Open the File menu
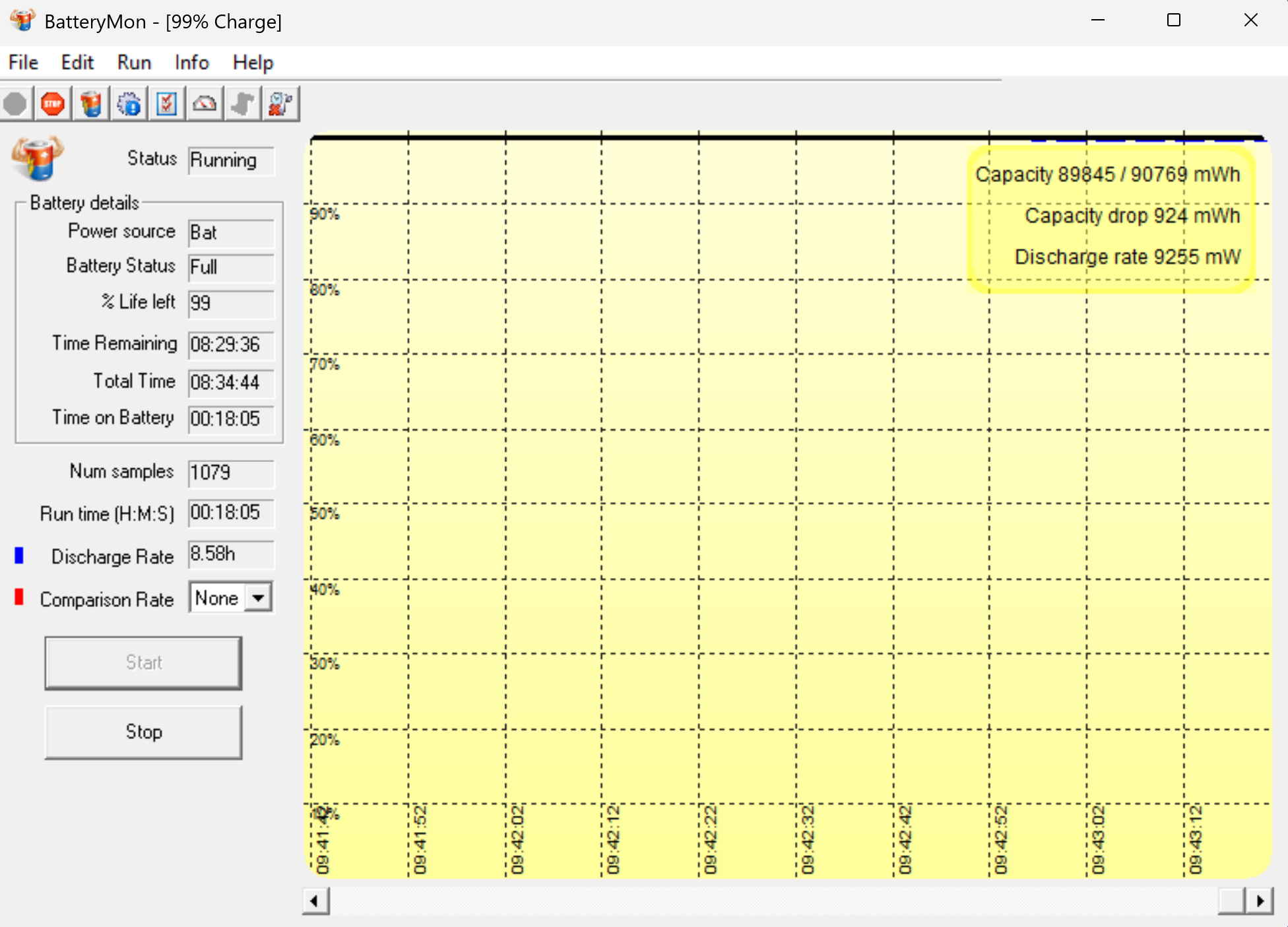1288x927 pixels. tap(23, 63)
